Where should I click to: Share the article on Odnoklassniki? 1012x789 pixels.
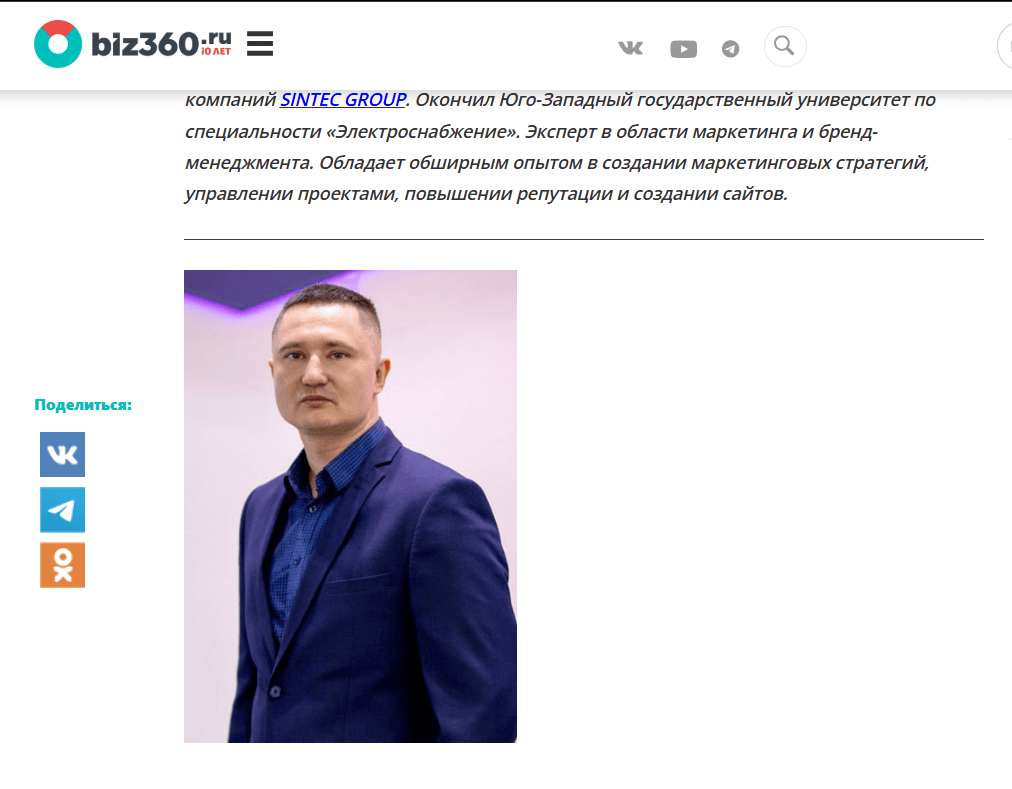point(63,565)
